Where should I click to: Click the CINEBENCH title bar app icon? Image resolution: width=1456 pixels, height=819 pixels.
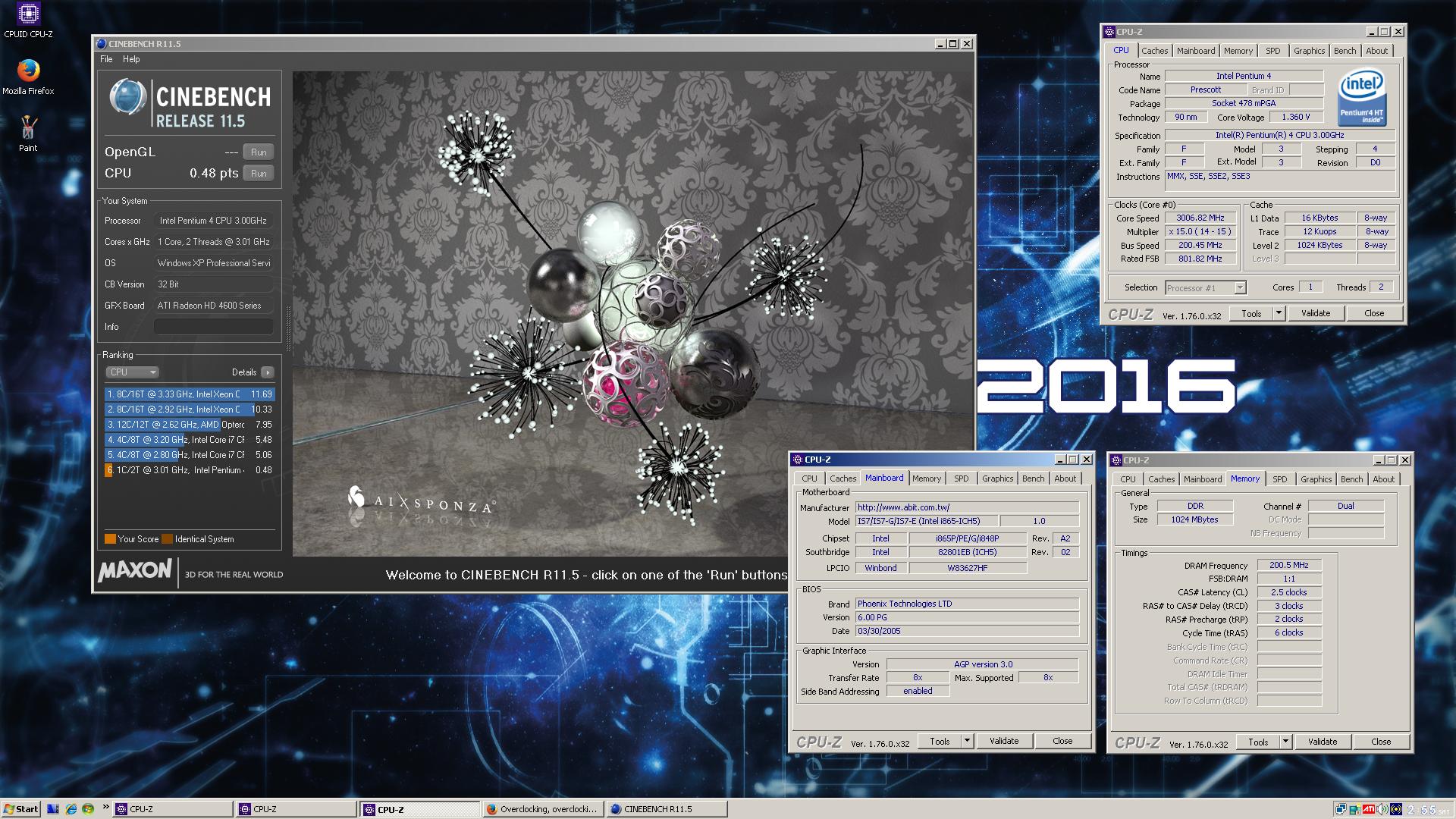(x=101, y=44)
